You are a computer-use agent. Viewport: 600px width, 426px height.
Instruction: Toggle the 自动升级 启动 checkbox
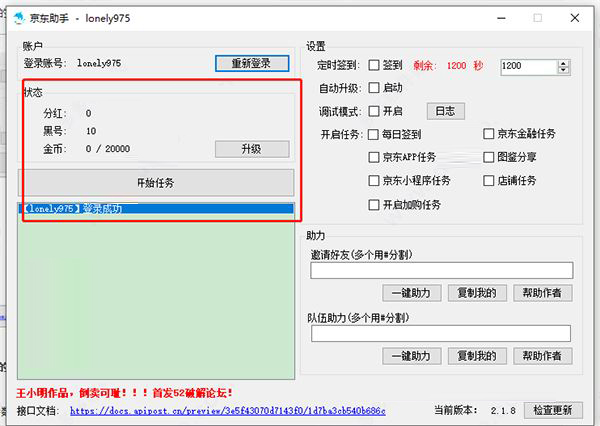[374, 88]
